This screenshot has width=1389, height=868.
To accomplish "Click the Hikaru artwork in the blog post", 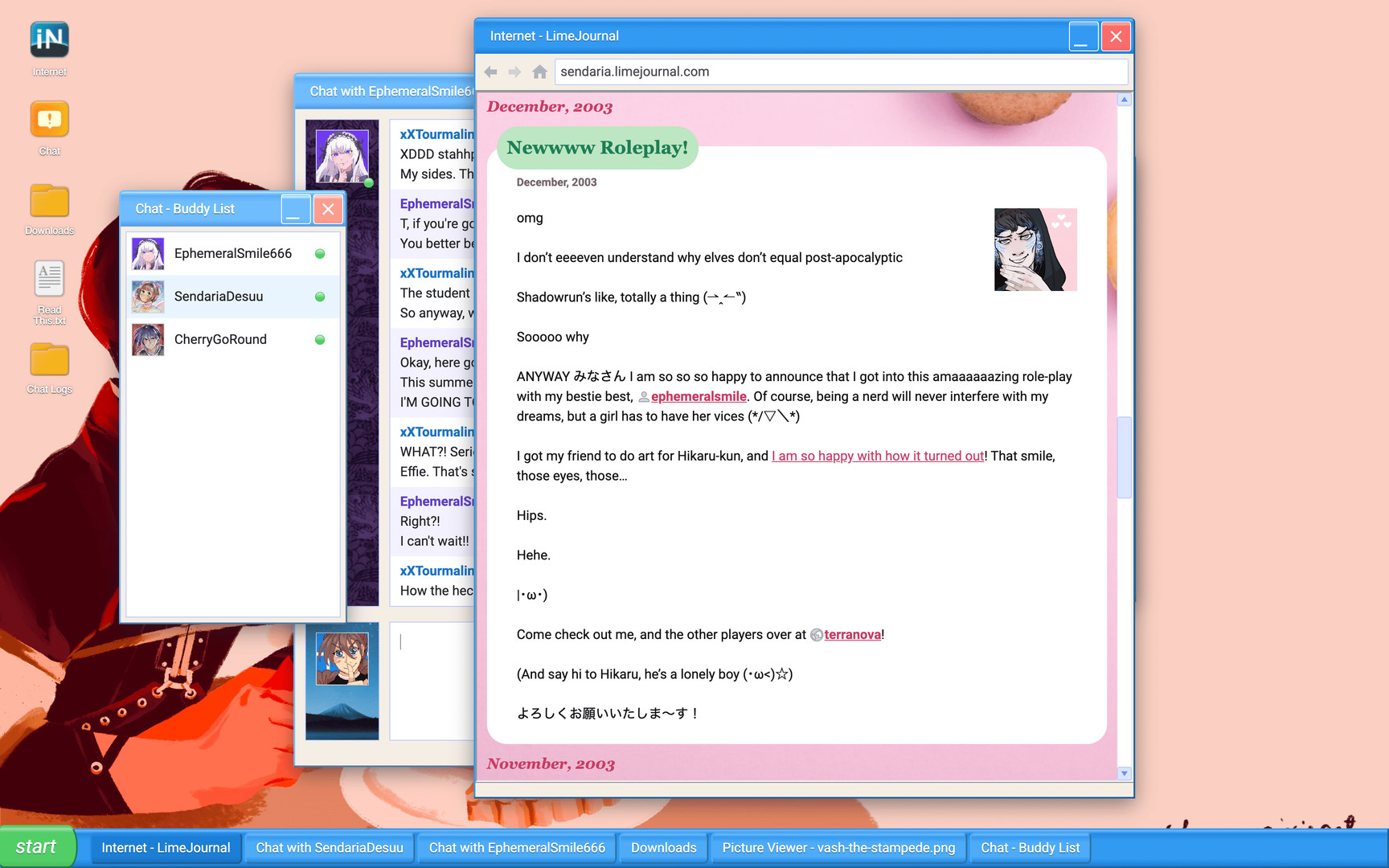I will 1035,249.
